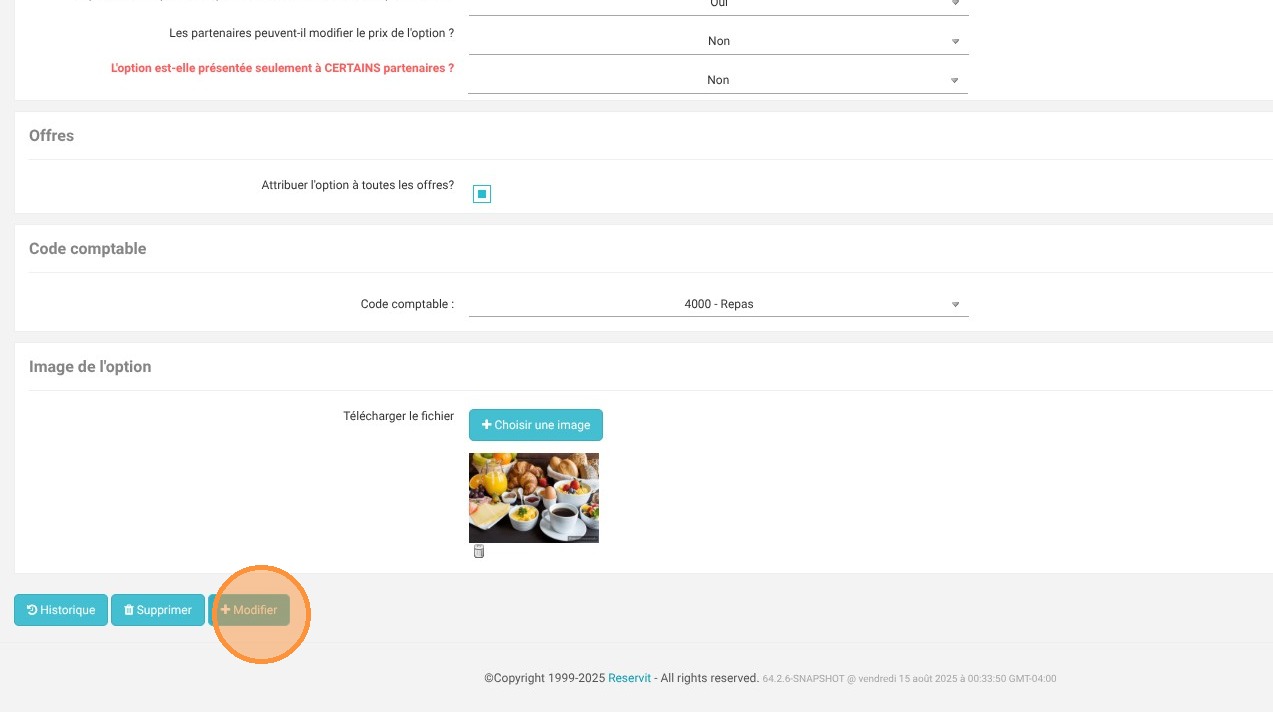Open the Historique button
The width and height of the screenshot is (1273, 712).
pos(61,610)
